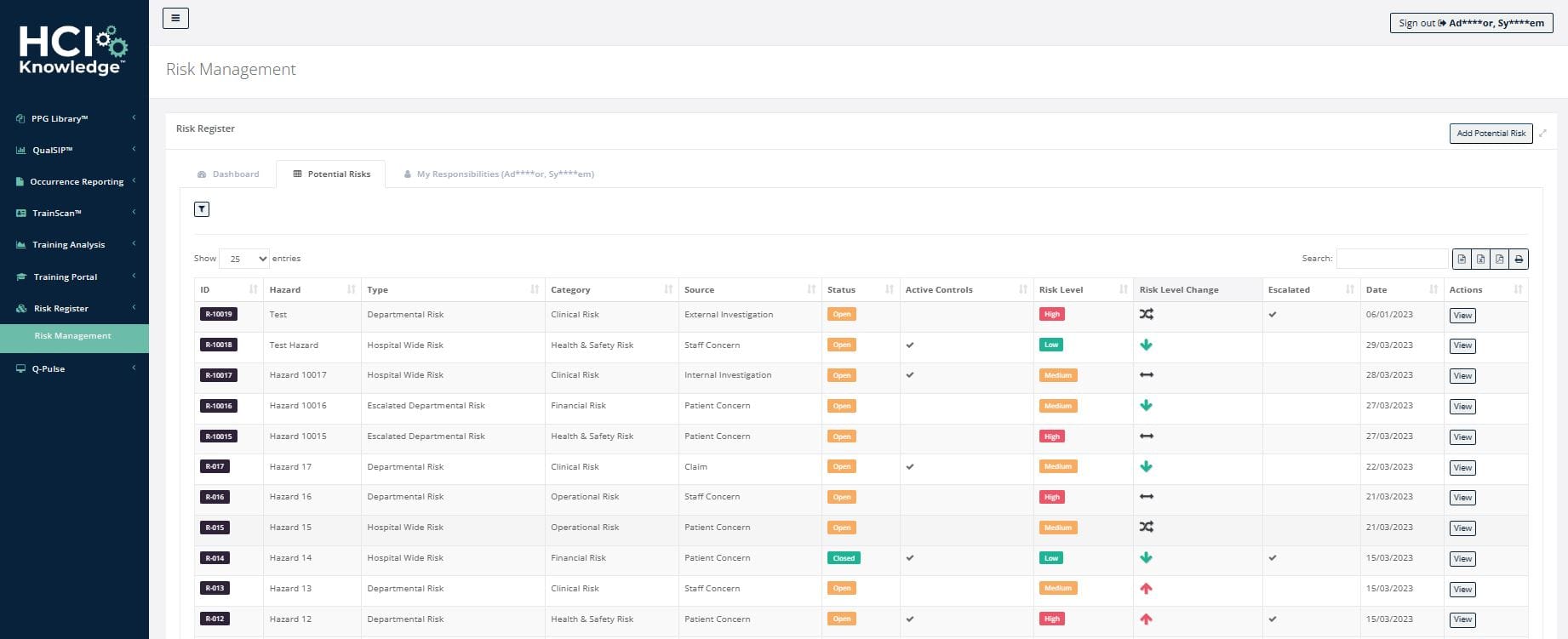Sort table by Status column

coord(860,290)
